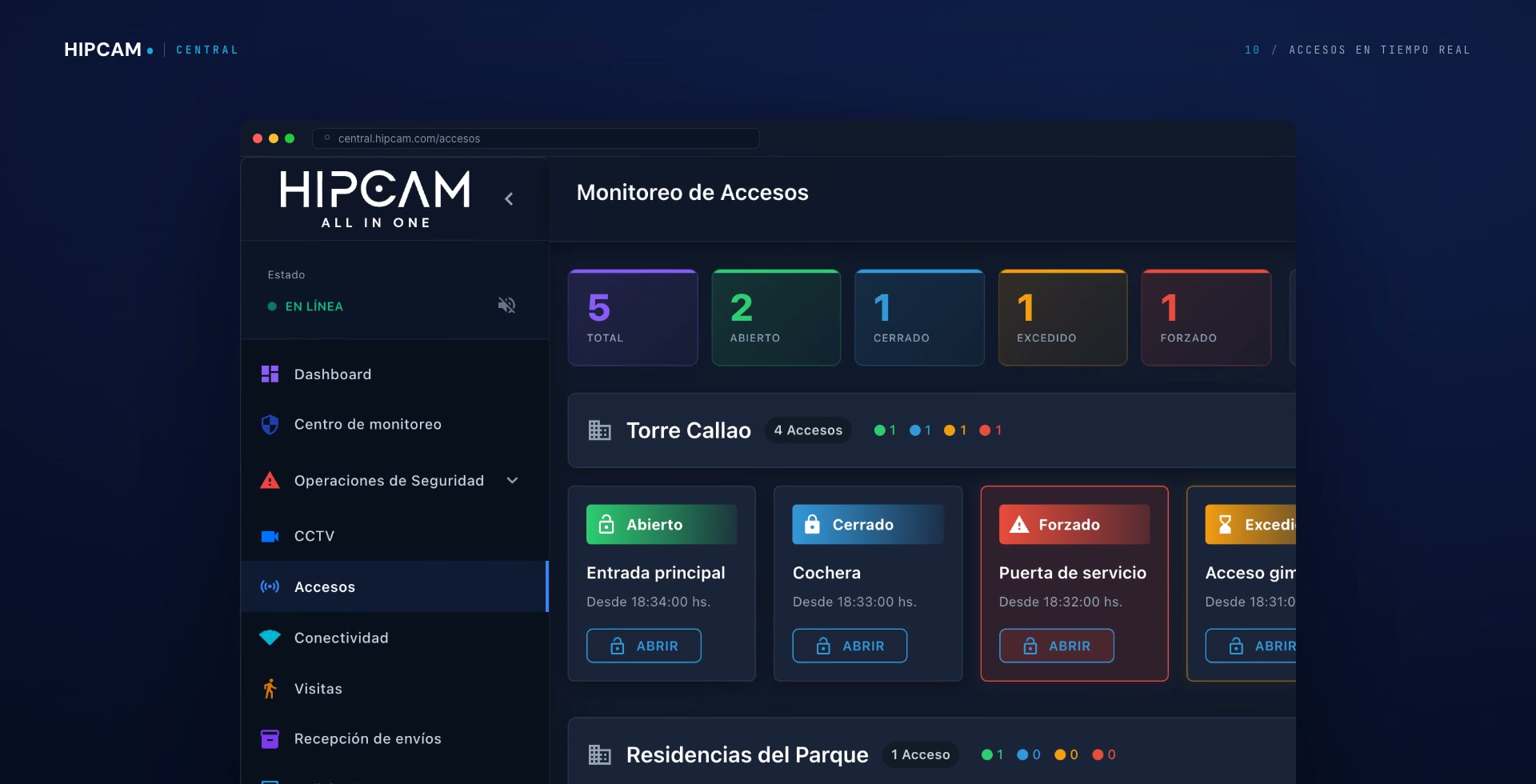The height and width of the screenshot is (784, 1536).
Task: Click the red warning triangle in sidebar
Action: 270,481
